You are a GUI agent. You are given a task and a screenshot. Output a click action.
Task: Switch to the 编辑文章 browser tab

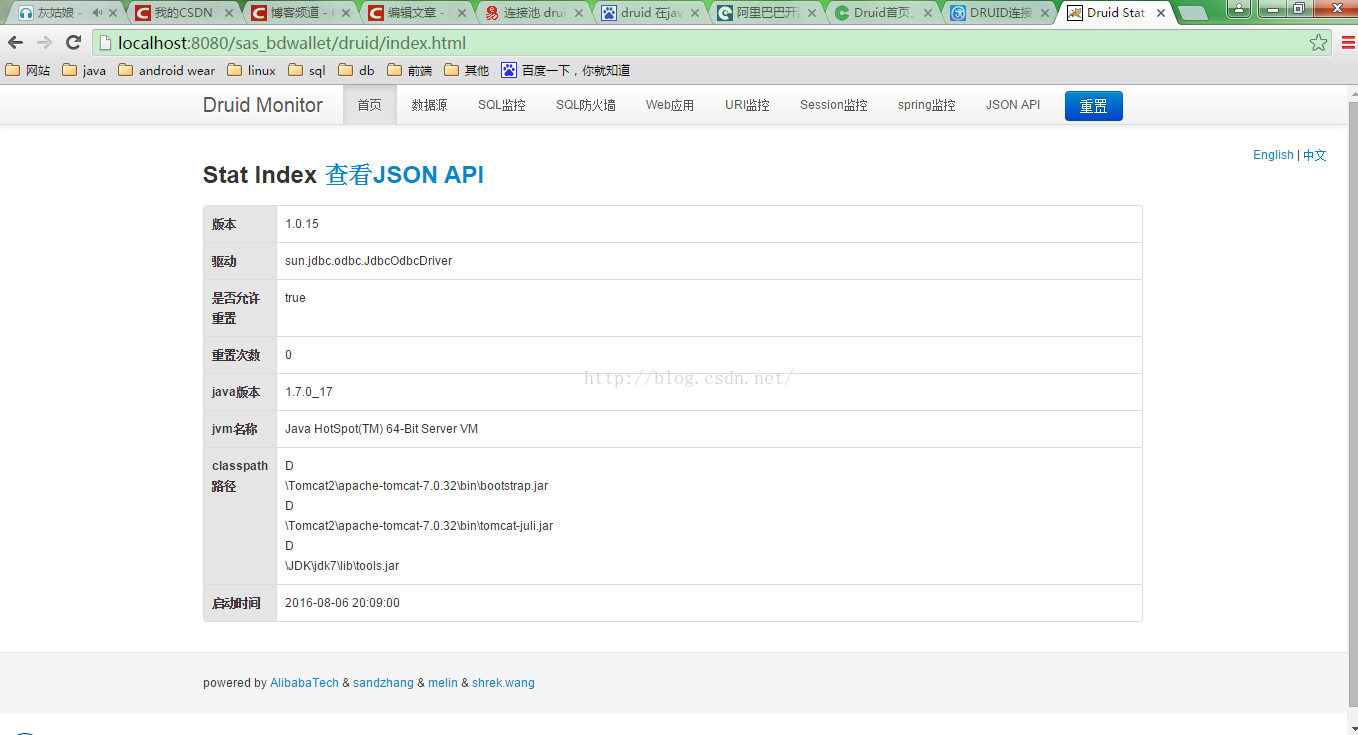point(418,13)
